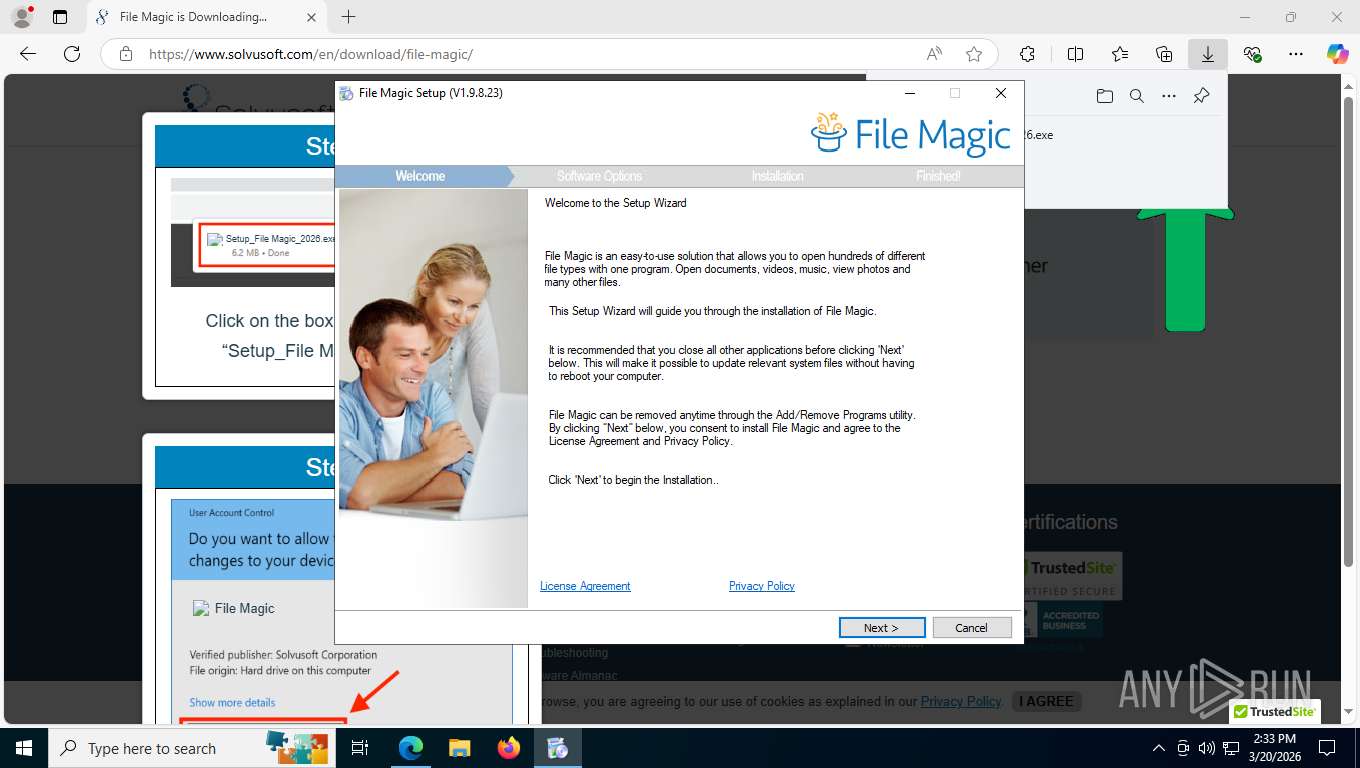Add page to favorites star icon
The width and height of the screenshot is (1360, 768).
974,54
